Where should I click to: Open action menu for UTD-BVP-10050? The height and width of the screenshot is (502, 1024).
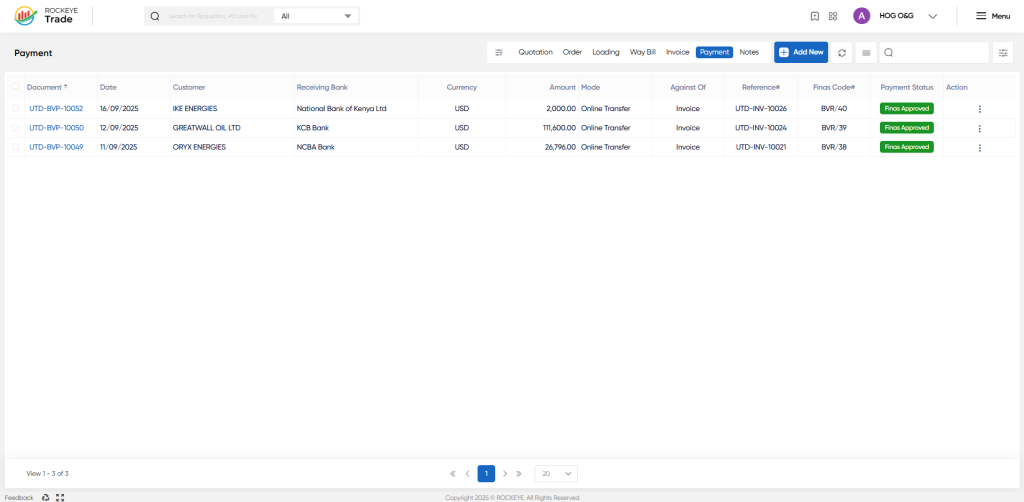tap(979, 129)
